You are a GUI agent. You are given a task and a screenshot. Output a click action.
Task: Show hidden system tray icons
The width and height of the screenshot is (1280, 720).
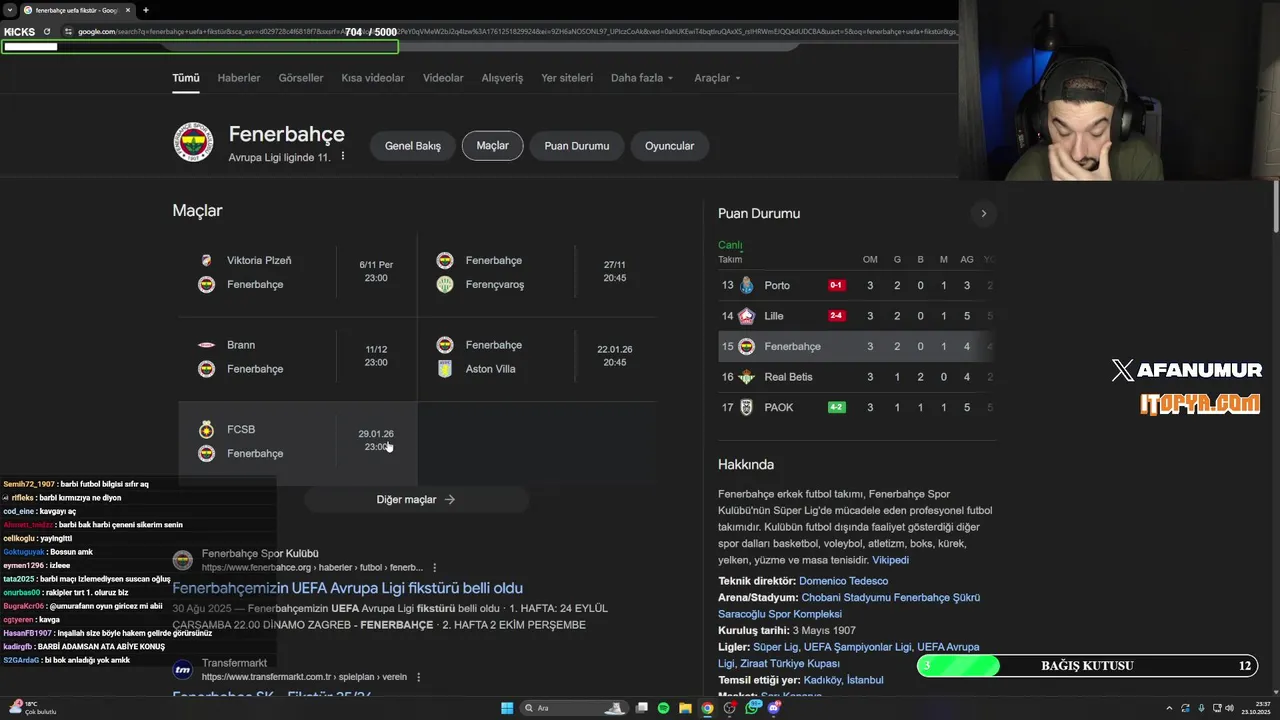1171,708
